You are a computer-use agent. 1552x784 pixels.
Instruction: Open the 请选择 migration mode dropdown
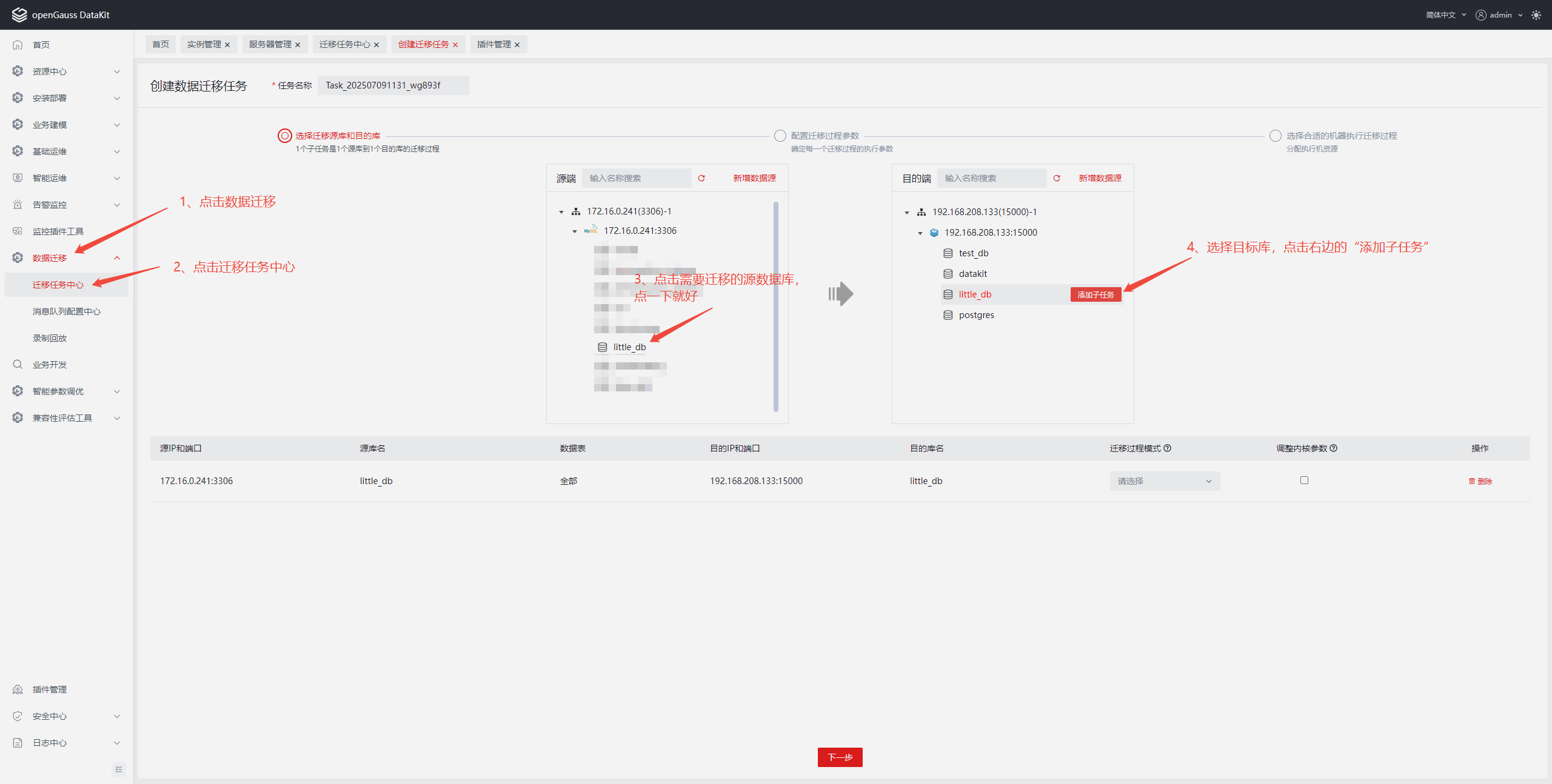pyautogui.click(x=1164, y=481)
